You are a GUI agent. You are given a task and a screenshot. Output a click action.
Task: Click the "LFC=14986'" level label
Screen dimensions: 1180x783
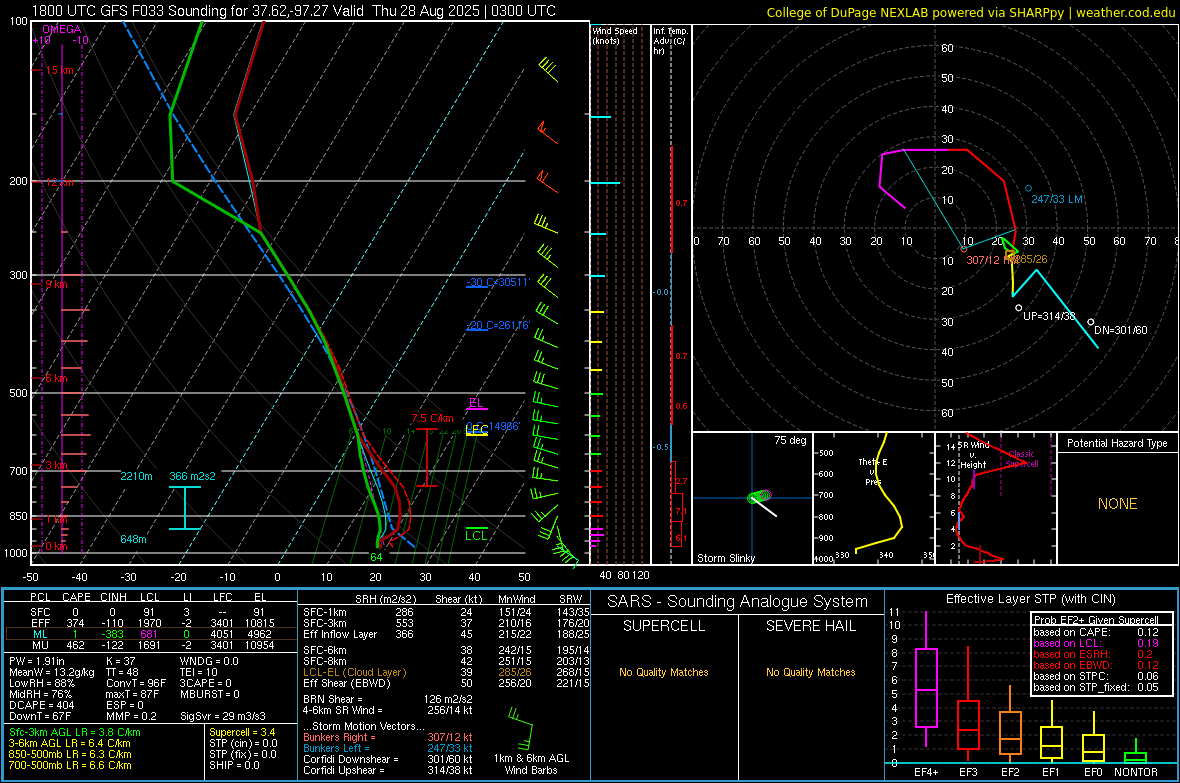pyautogui.click(x=493, y=428)
